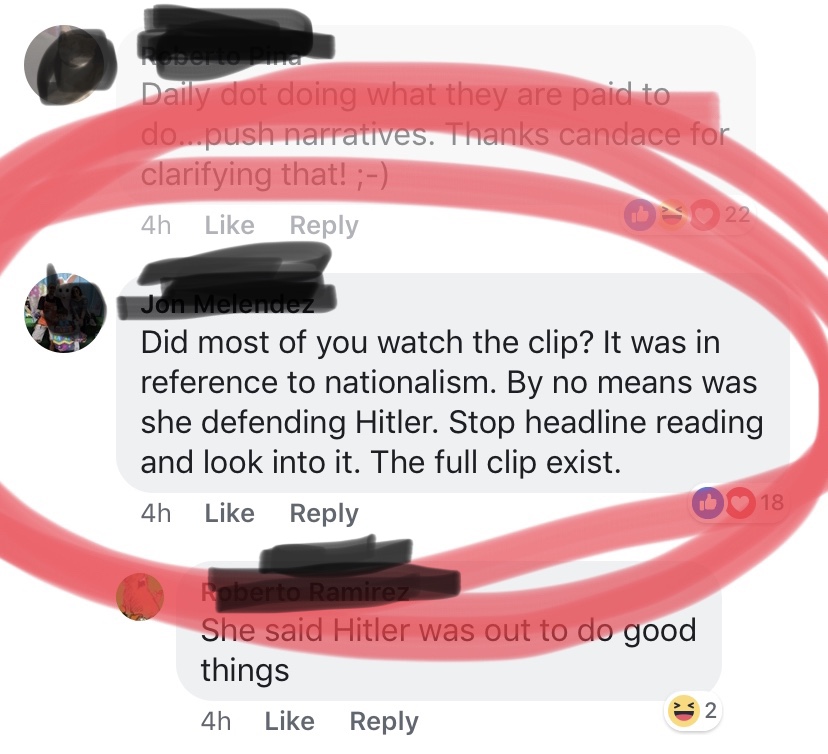Reply to the comment about watching the clip
The height and width of the screenshot is (754, 828).
pos(324,514)
